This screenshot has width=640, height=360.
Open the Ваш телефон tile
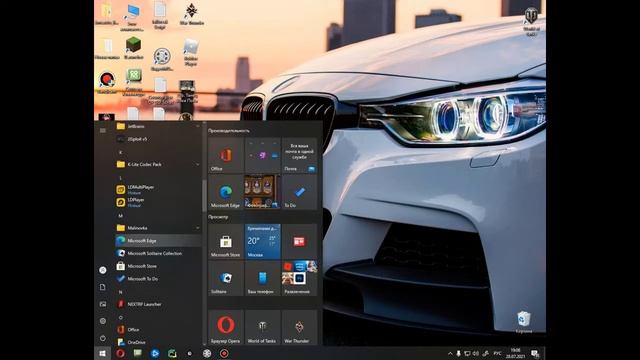click(262, 278)
